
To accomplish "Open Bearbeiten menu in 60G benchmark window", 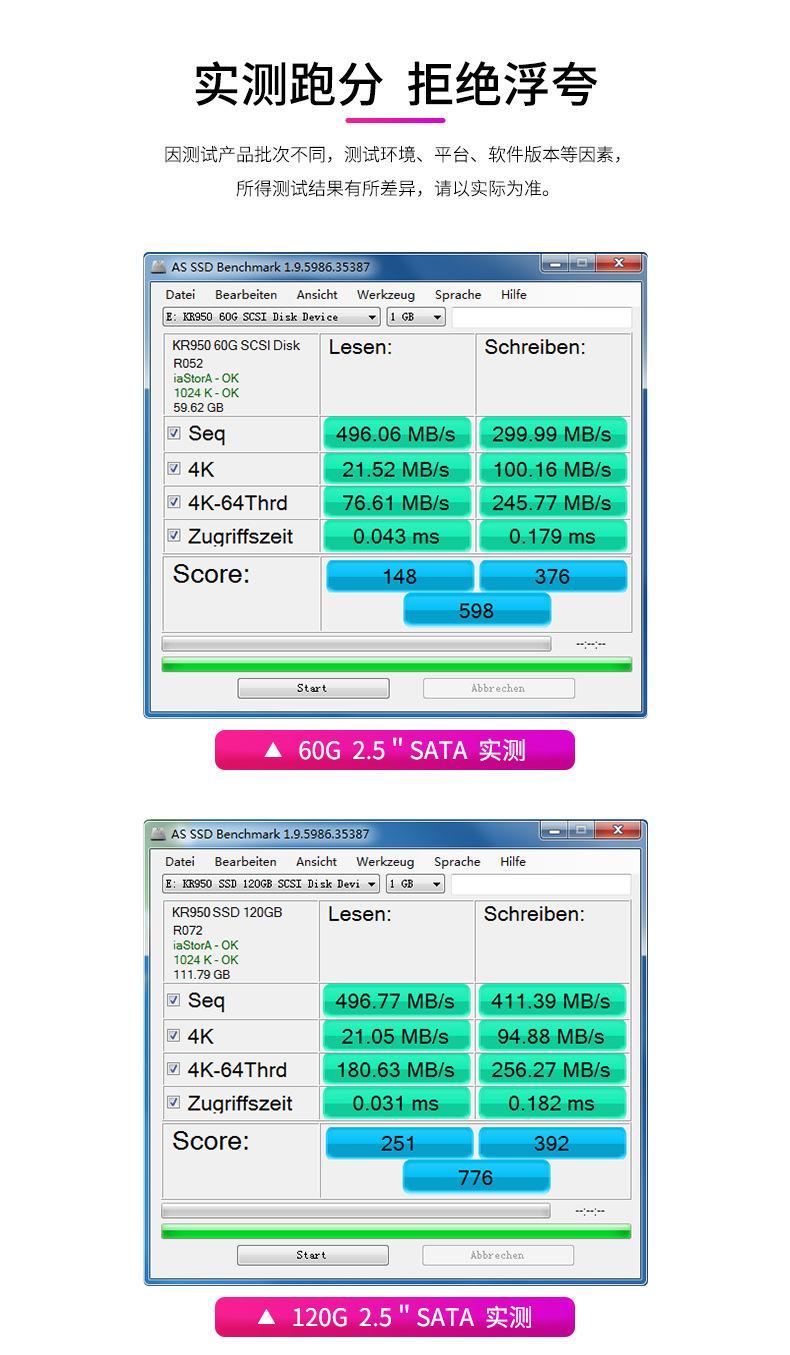I will click(246, 295).
